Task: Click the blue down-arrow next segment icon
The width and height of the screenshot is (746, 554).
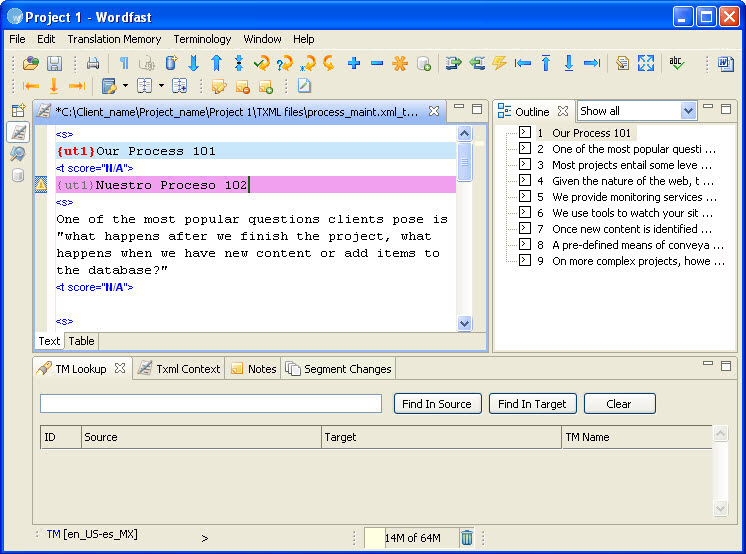Action: [x=193, y=63]
